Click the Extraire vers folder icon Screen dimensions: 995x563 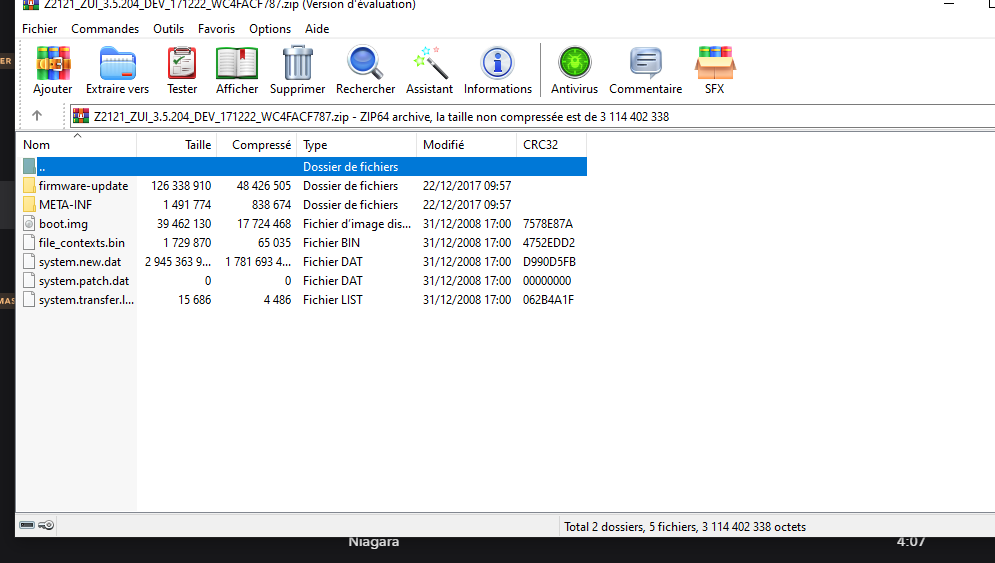(117, 63)
